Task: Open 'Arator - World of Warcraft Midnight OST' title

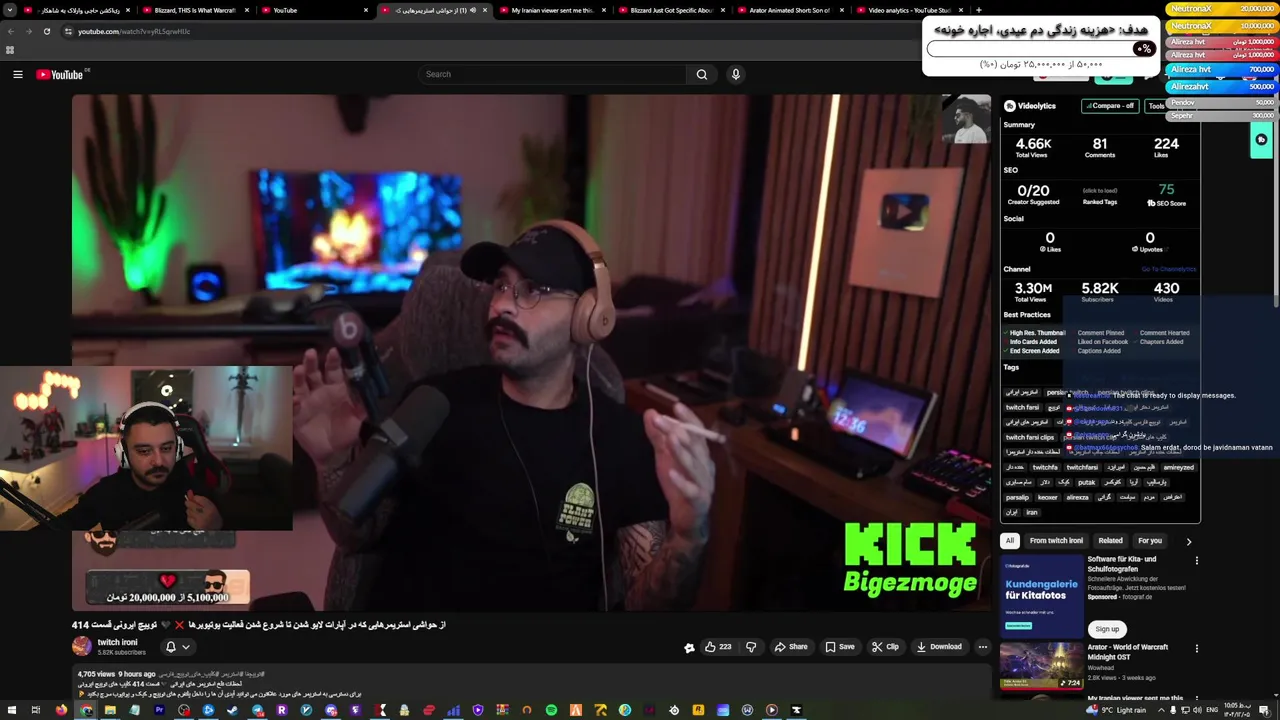Action: tap(1128, 652)
